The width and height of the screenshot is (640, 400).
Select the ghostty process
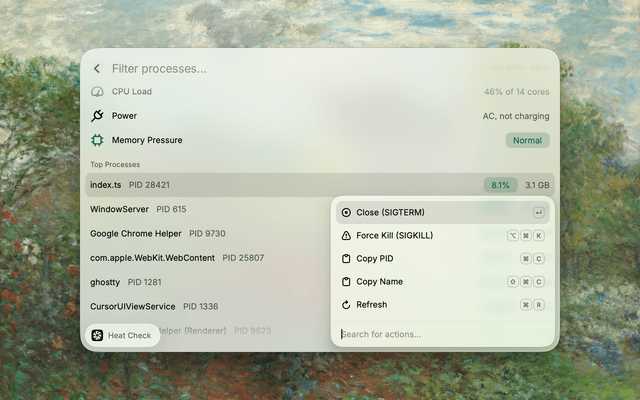tap(208, 282)
